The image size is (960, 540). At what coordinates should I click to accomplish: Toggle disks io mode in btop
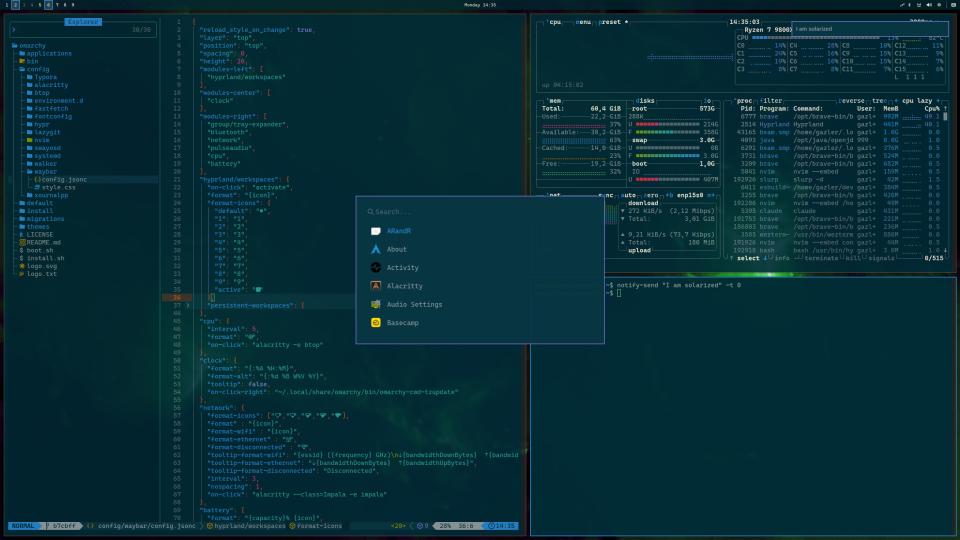(x=707, y=101)
